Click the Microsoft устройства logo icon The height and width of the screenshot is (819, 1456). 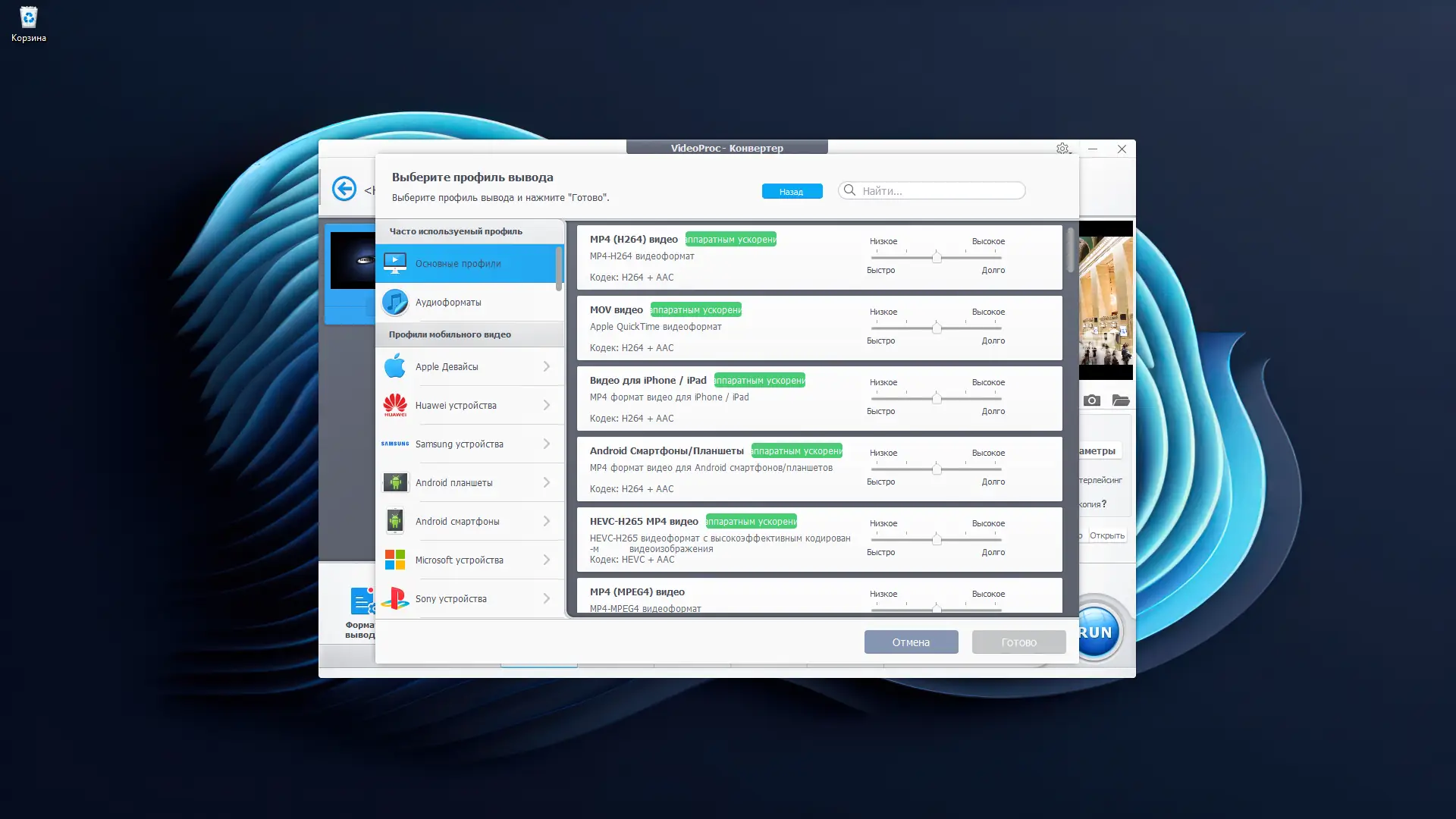point(394,560)
